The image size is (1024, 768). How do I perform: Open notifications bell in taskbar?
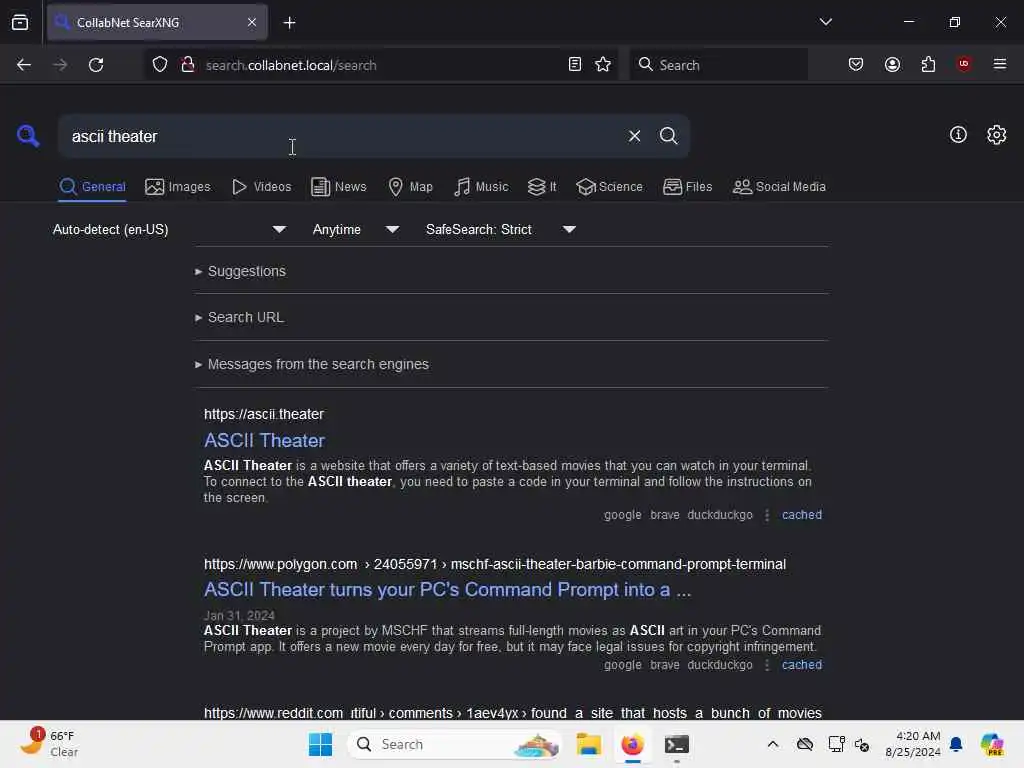pyautogui.click(x=955, y=744)
